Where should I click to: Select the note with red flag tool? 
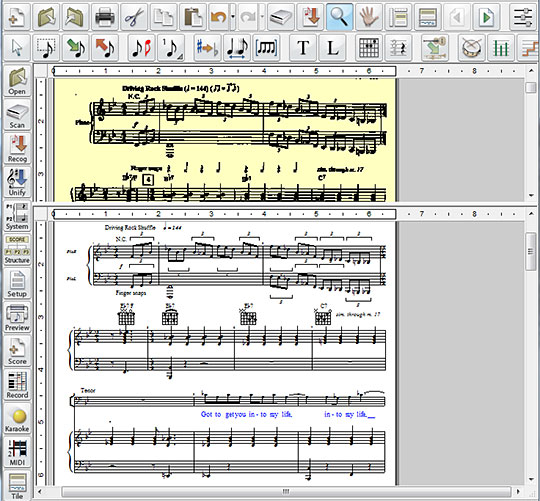point(141,48)
